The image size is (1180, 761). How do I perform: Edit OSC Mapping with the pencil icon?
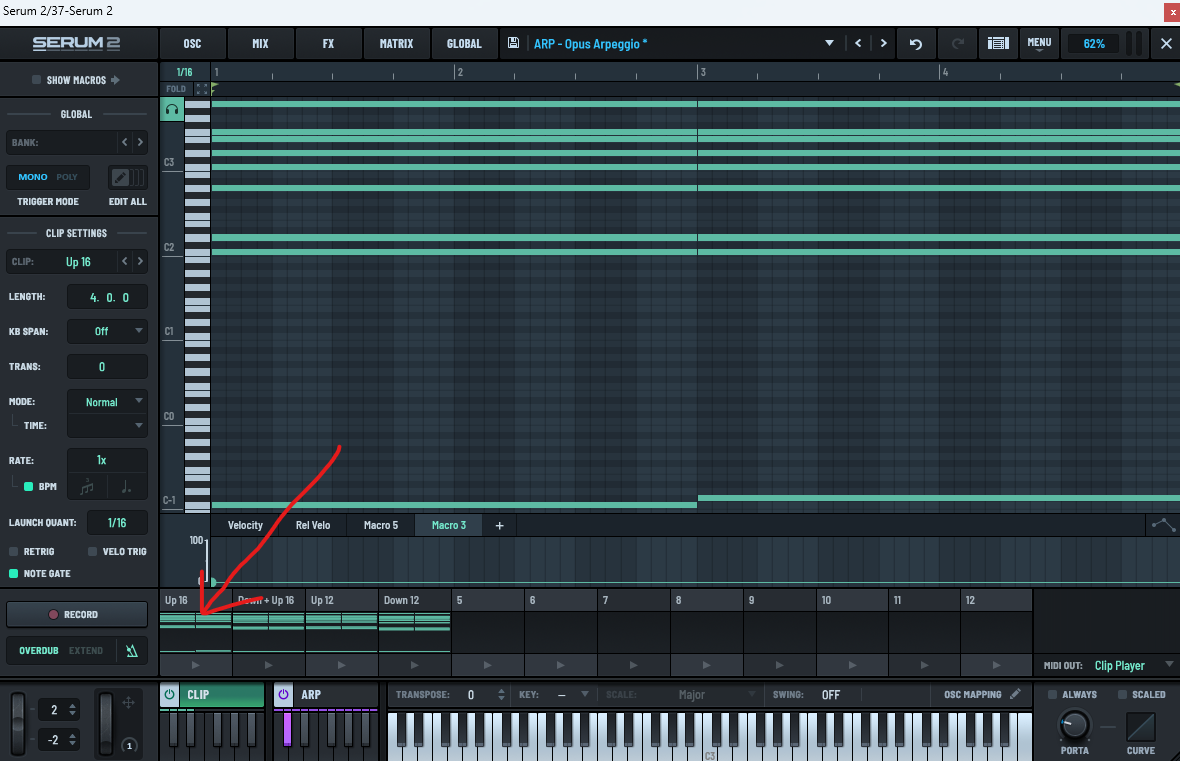[1015, 694]
